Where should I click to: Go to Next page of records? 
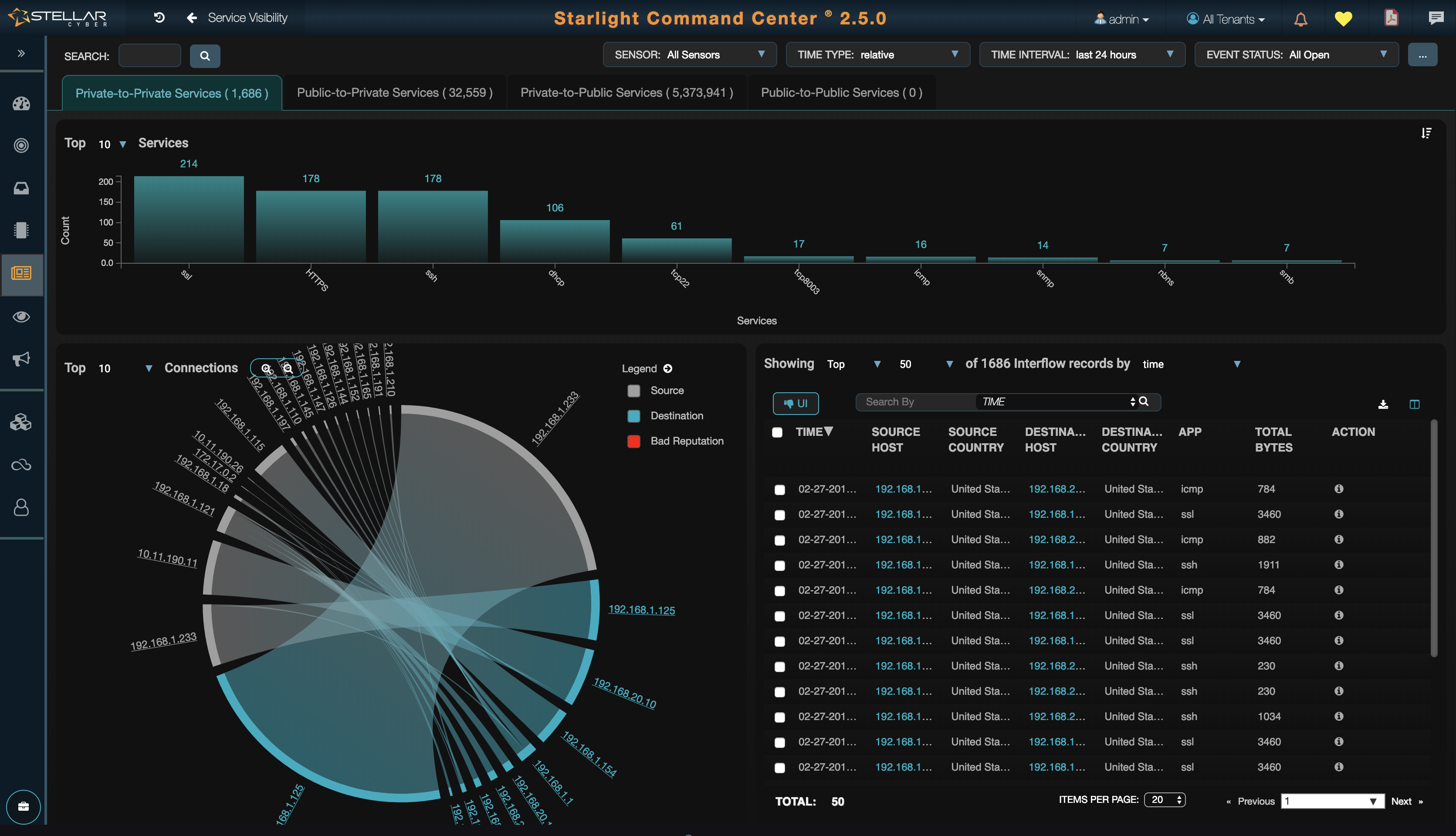pos(1407,801)
